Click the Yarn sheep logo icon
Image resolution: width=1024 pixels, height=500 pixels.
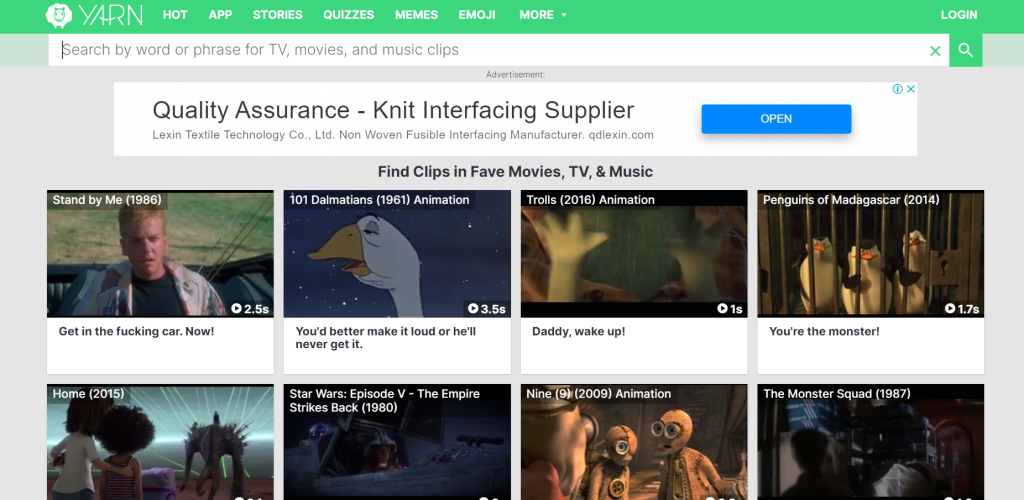tap(59, 15)
